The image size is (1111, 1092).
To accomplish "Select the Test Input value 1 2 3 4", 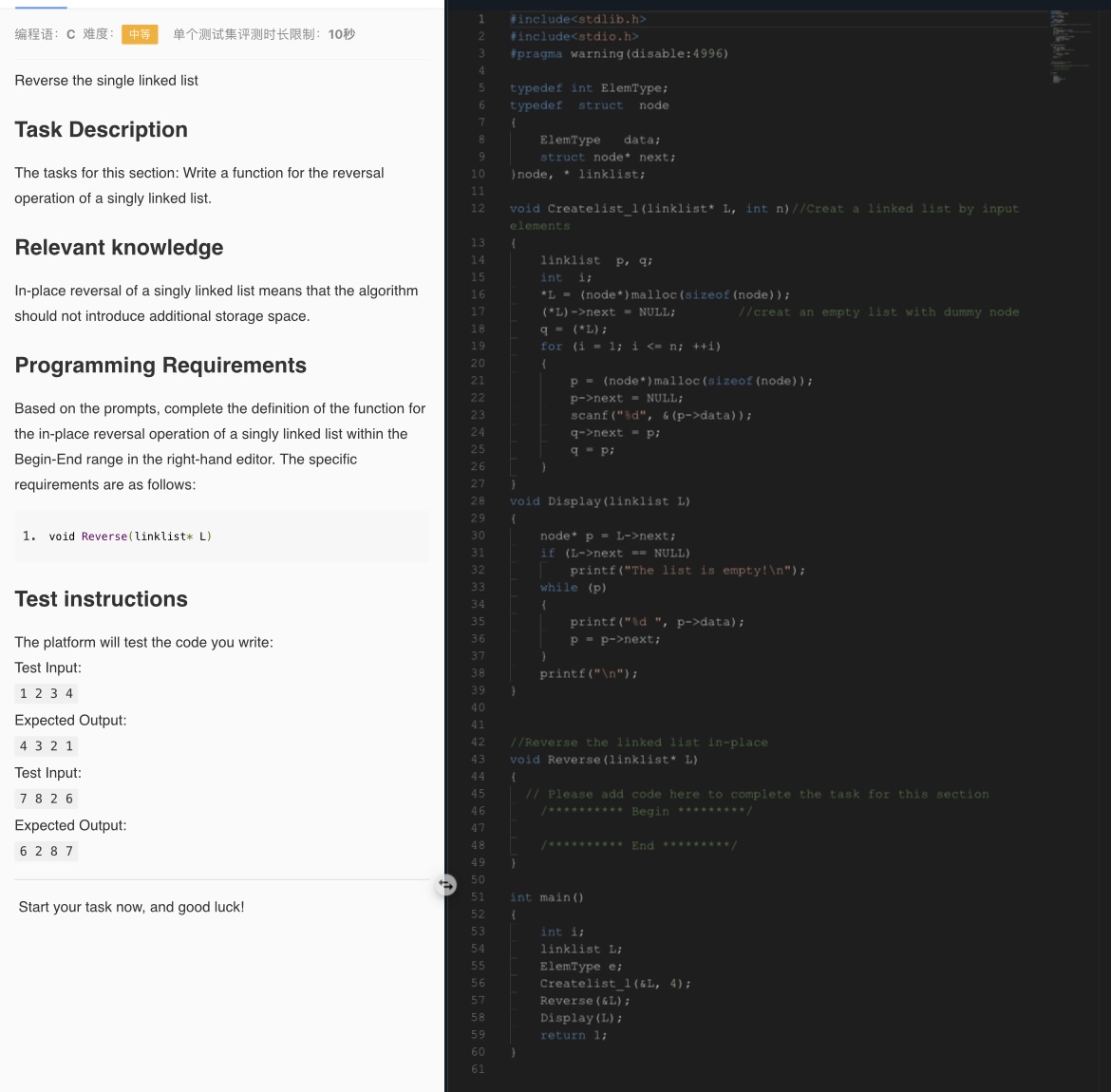I will click(x=46, y=693).
